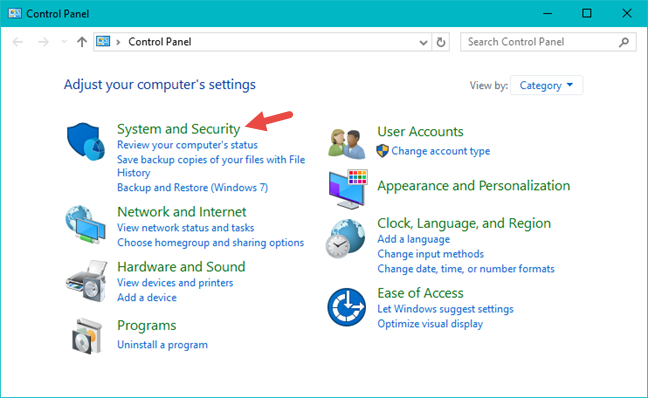This screenshot has height=398, width=648.
Task: Open Network and Internet category
Action: 181,212
